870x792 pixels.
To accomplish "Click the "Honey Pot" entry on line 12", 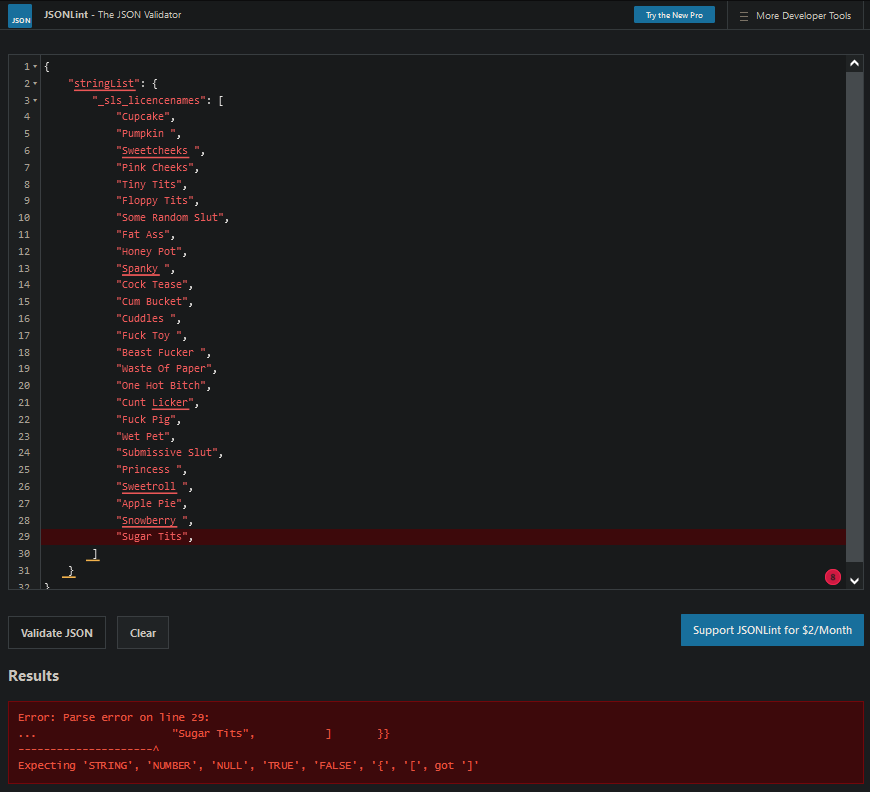I will 151,251.
